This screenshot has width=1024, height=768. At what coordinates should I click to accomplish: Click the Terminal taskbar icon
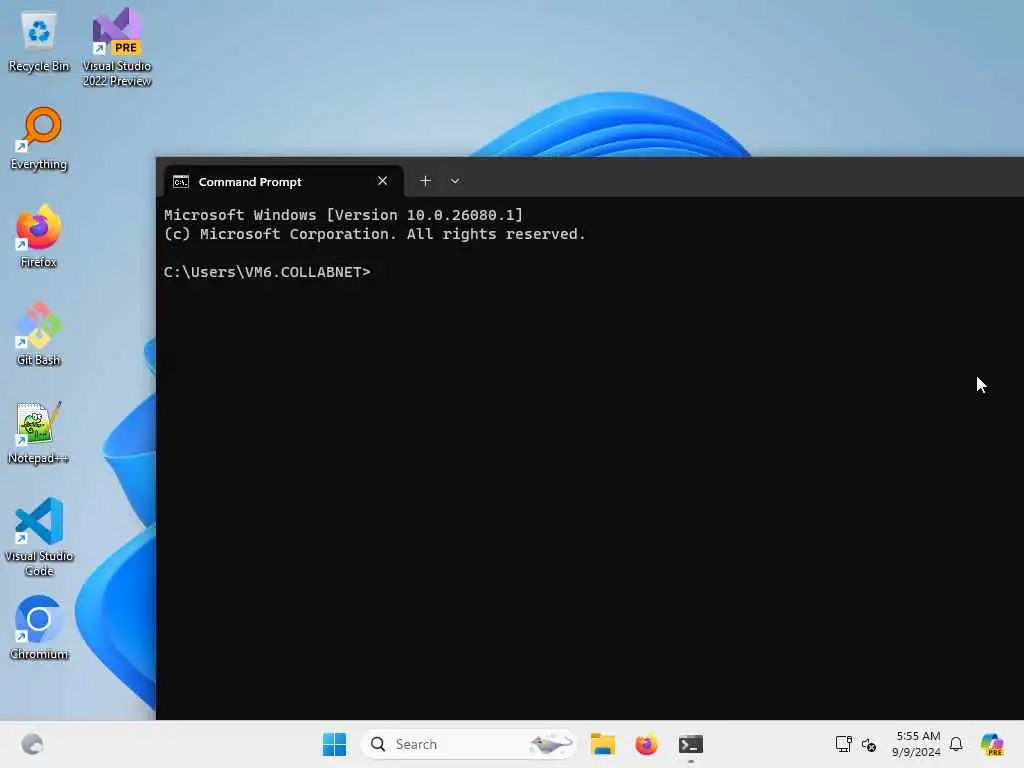pos(690,744)
